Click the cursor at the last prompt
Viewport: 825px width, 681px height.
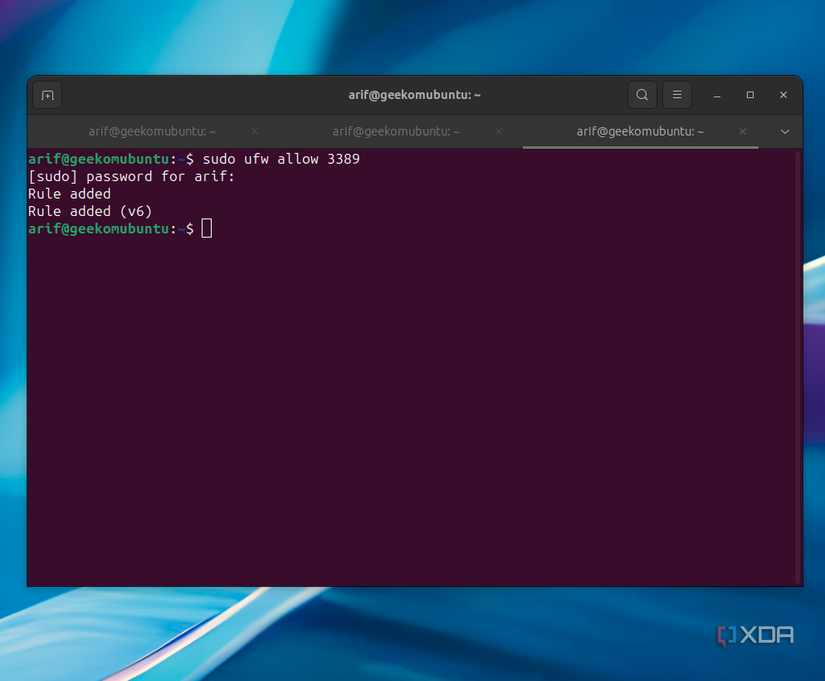pos(207,228)
